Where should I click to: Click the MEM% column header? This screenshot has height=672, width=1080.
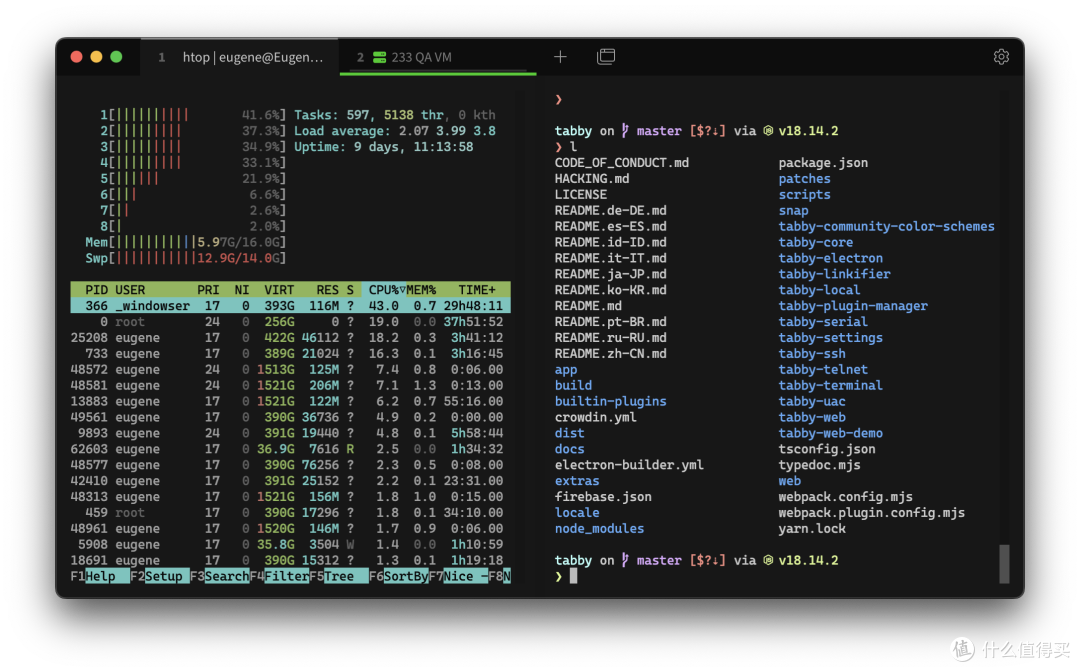(x=421, y=290)
